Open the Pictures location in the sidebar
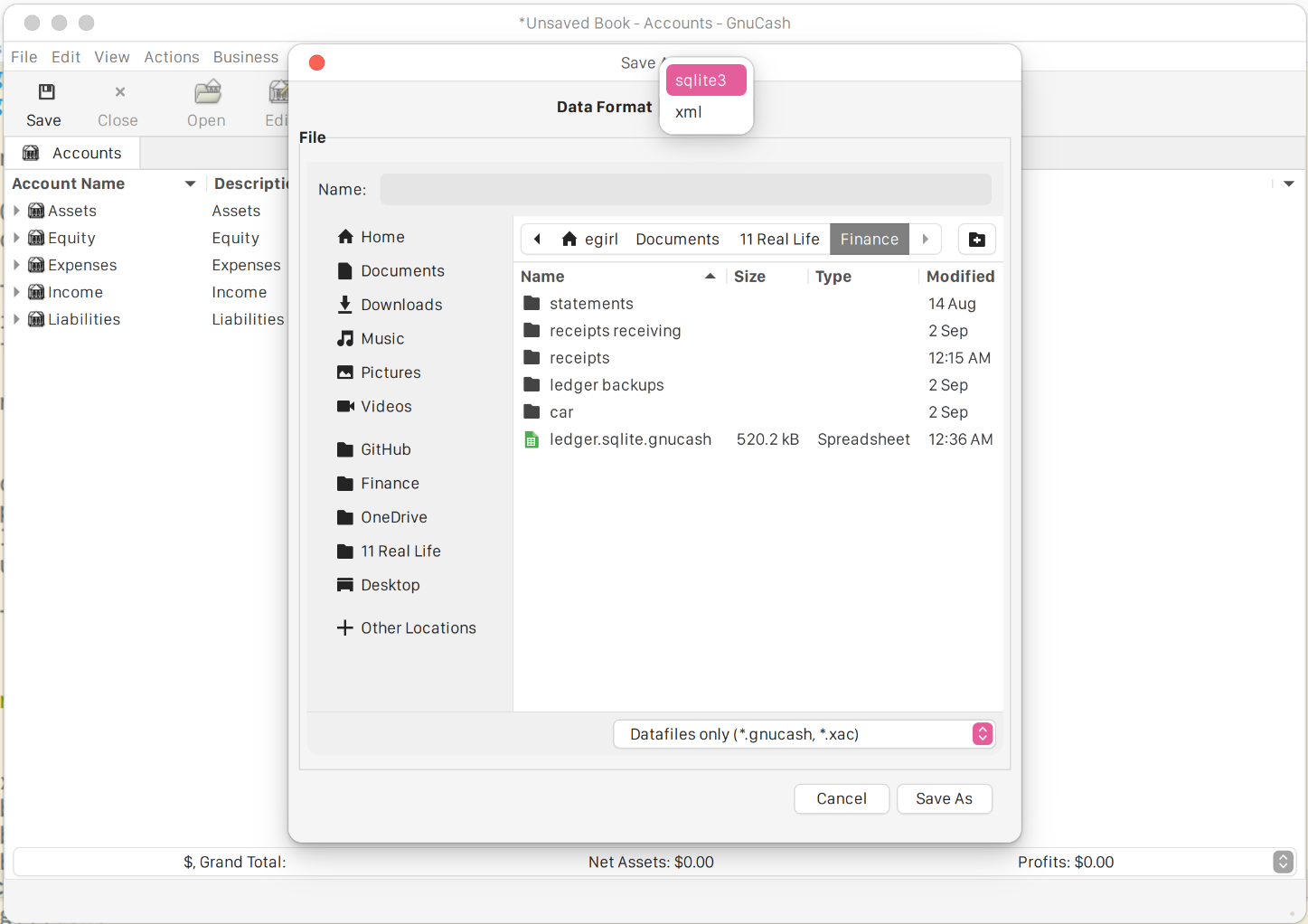The image size is (1308, 924). pyautogui.click(x=391, y=372)
